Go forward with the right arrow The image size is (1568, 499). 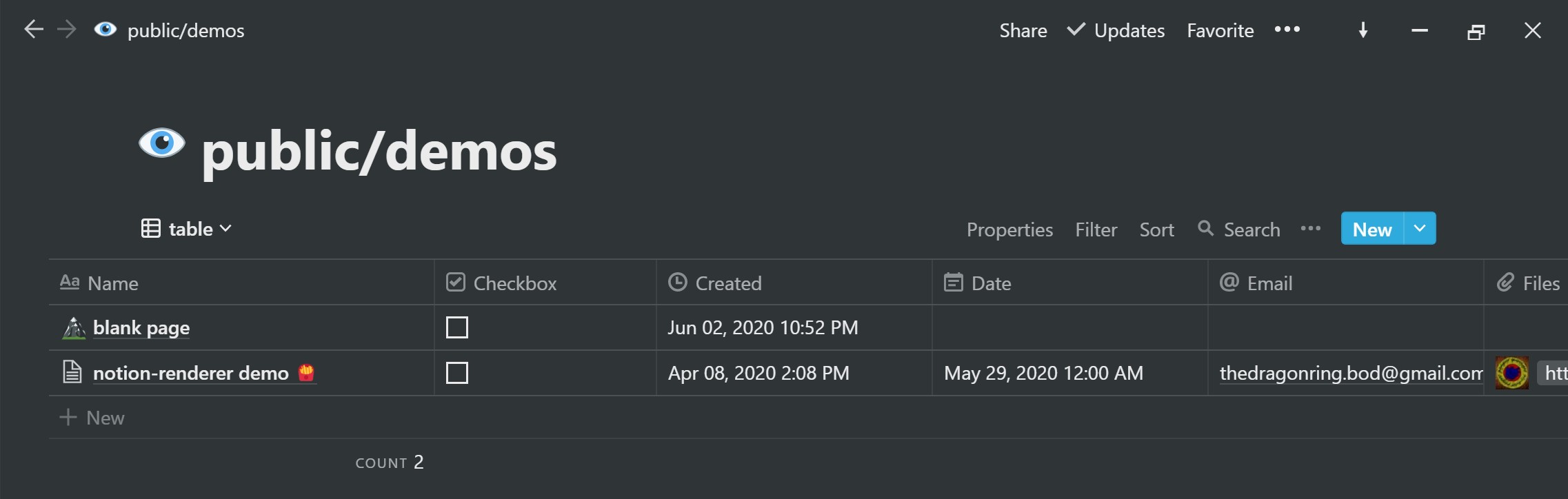click(67, 30)
